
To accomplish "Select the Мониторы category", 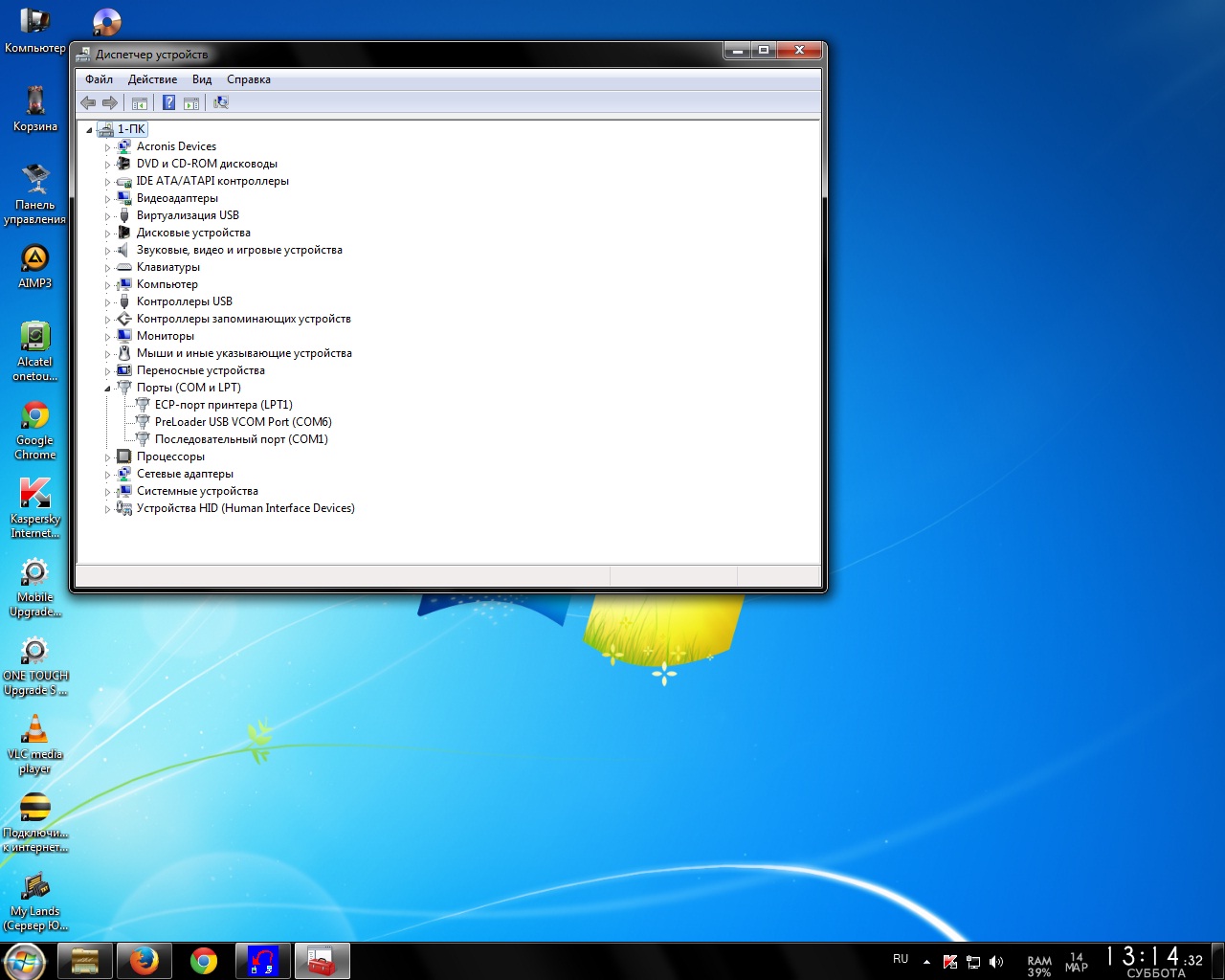I will 166,336.
